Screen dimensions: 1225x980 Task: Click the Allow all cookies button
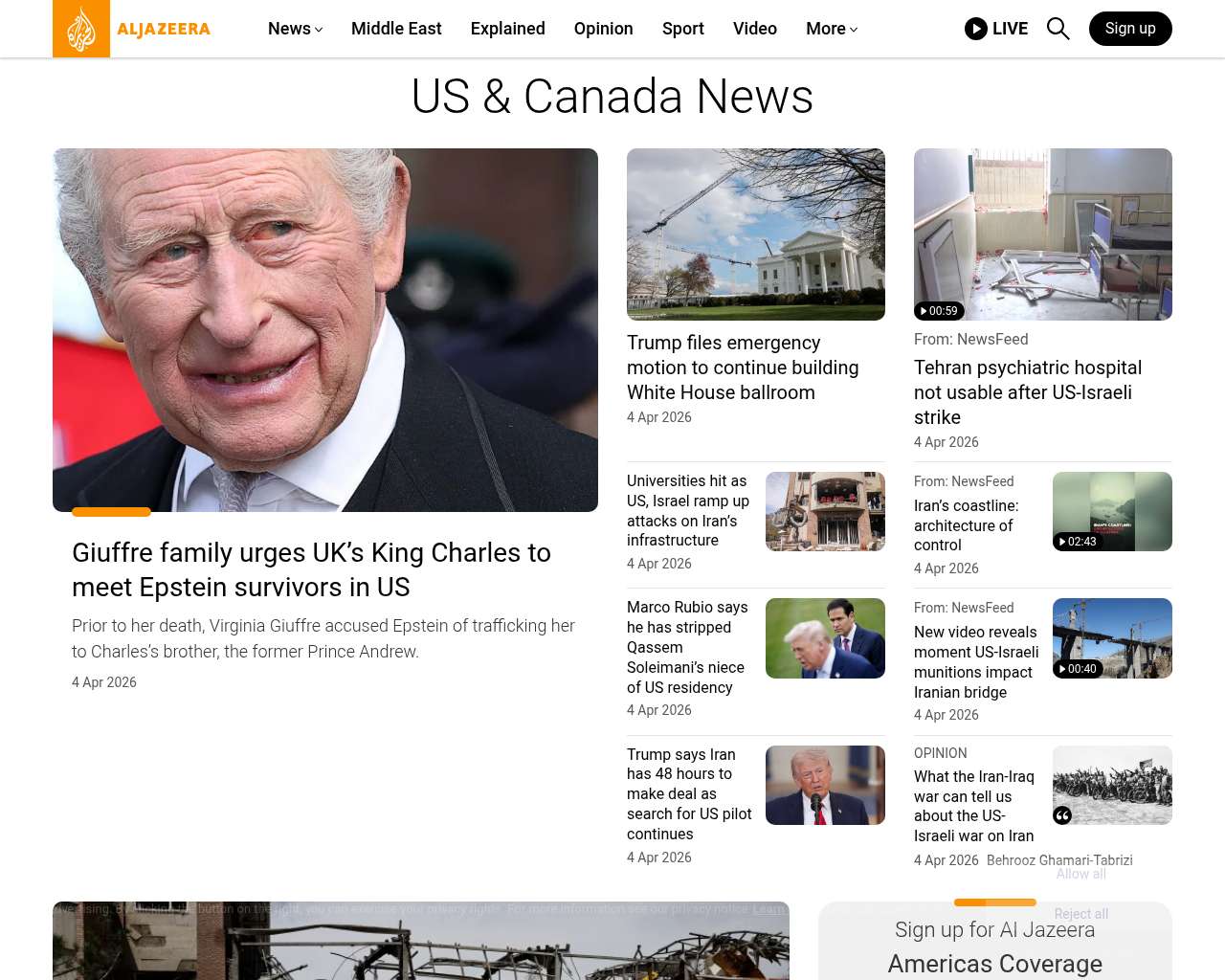click(x=1081, y=874)
